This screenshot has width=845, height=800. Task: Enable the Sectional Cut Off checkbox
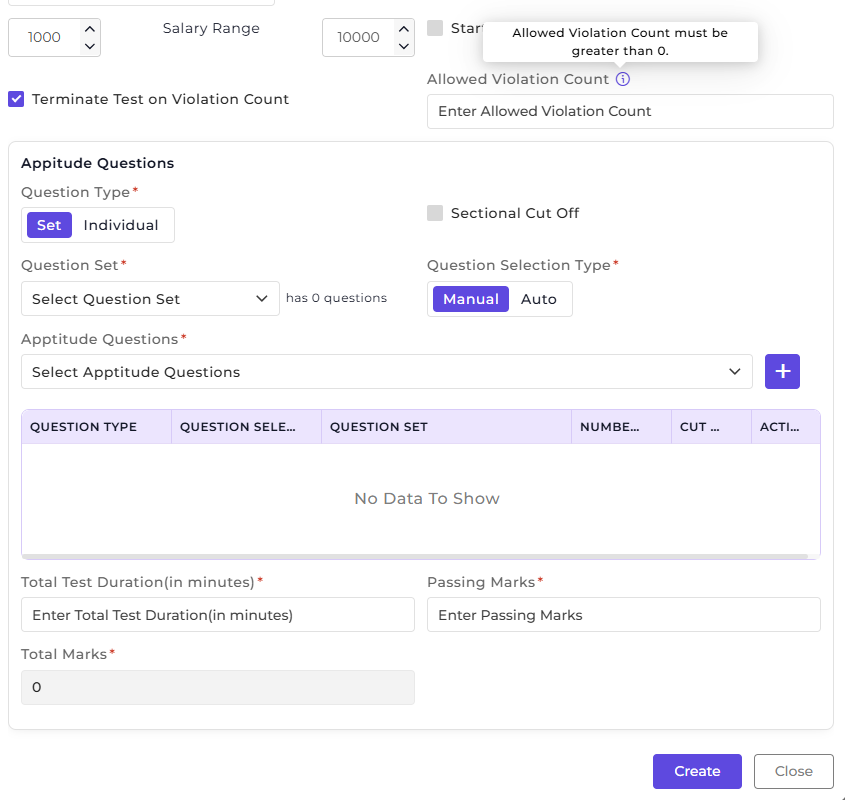(x=435, y=213)
